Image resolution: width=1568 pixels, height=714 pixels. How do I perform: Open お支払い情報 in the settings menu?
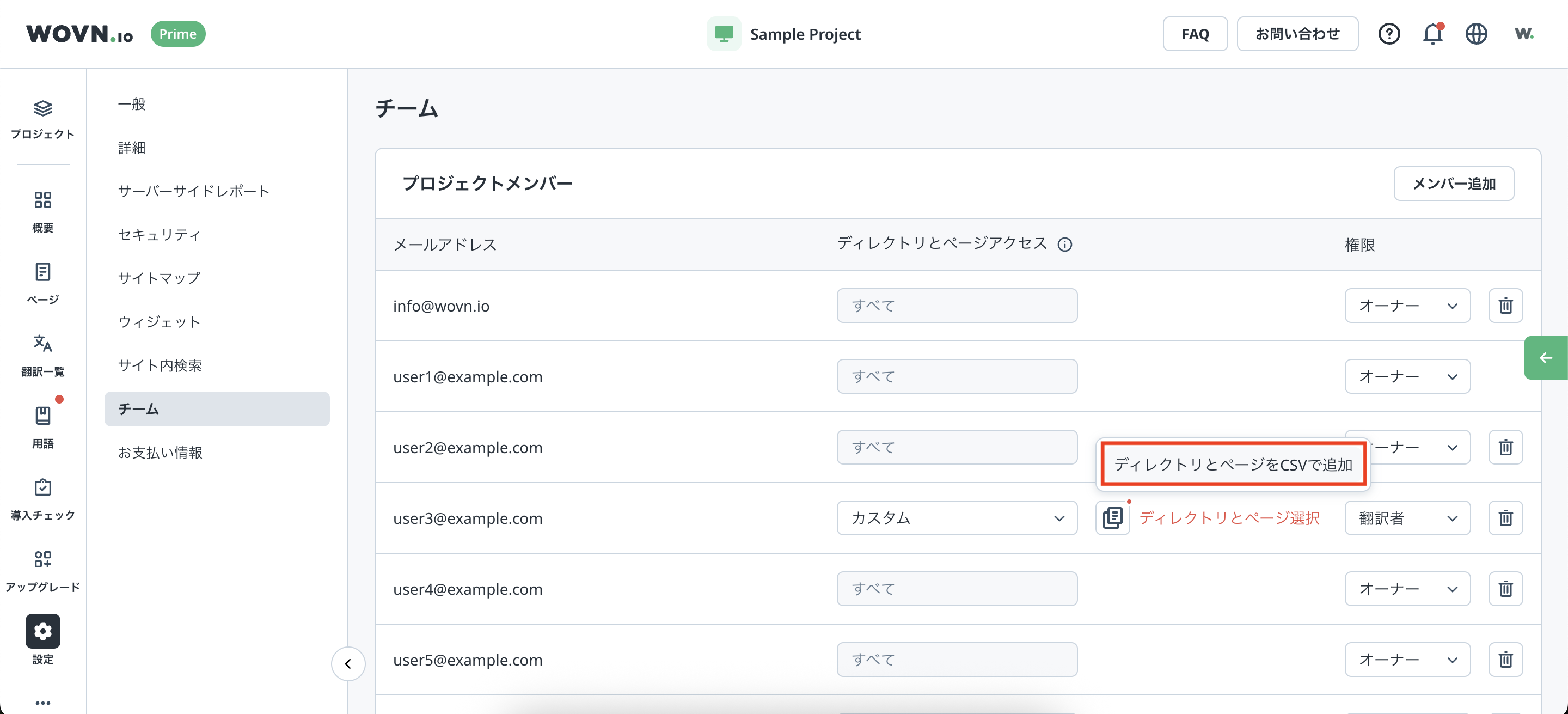click(x=160, y=453)
